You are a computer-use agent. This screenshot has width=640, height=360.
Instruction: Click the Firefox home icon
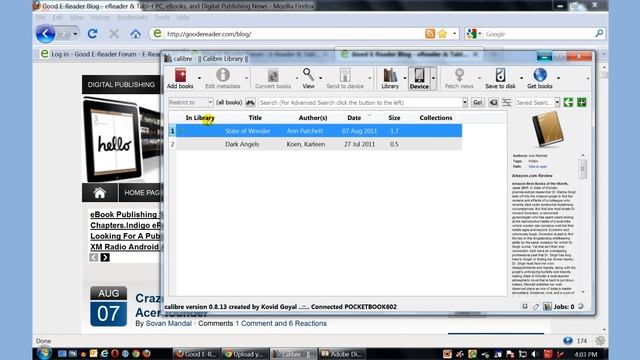[x=136, y=34]
